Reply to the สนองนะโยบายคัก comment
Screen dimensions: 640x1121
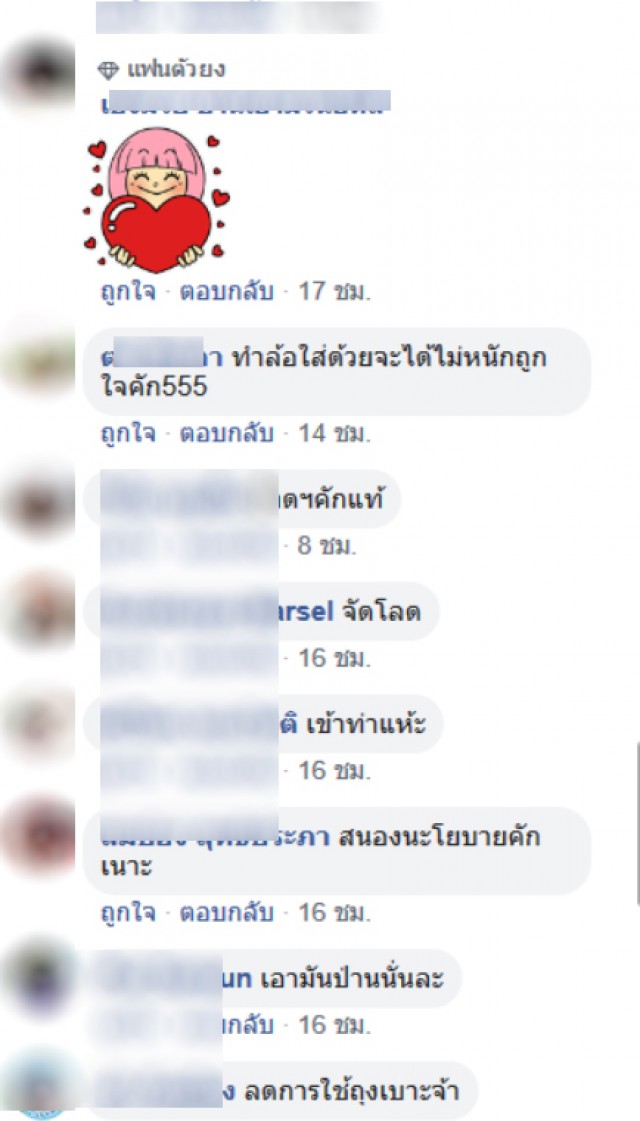[226, 913]
